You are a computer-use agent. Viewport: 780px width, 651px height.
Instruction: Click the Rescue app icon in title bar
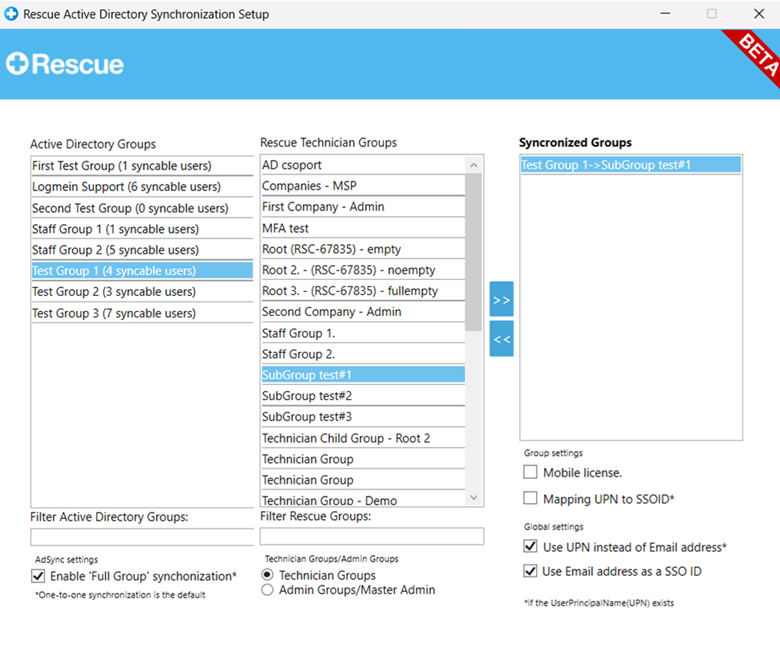[11, 14]
